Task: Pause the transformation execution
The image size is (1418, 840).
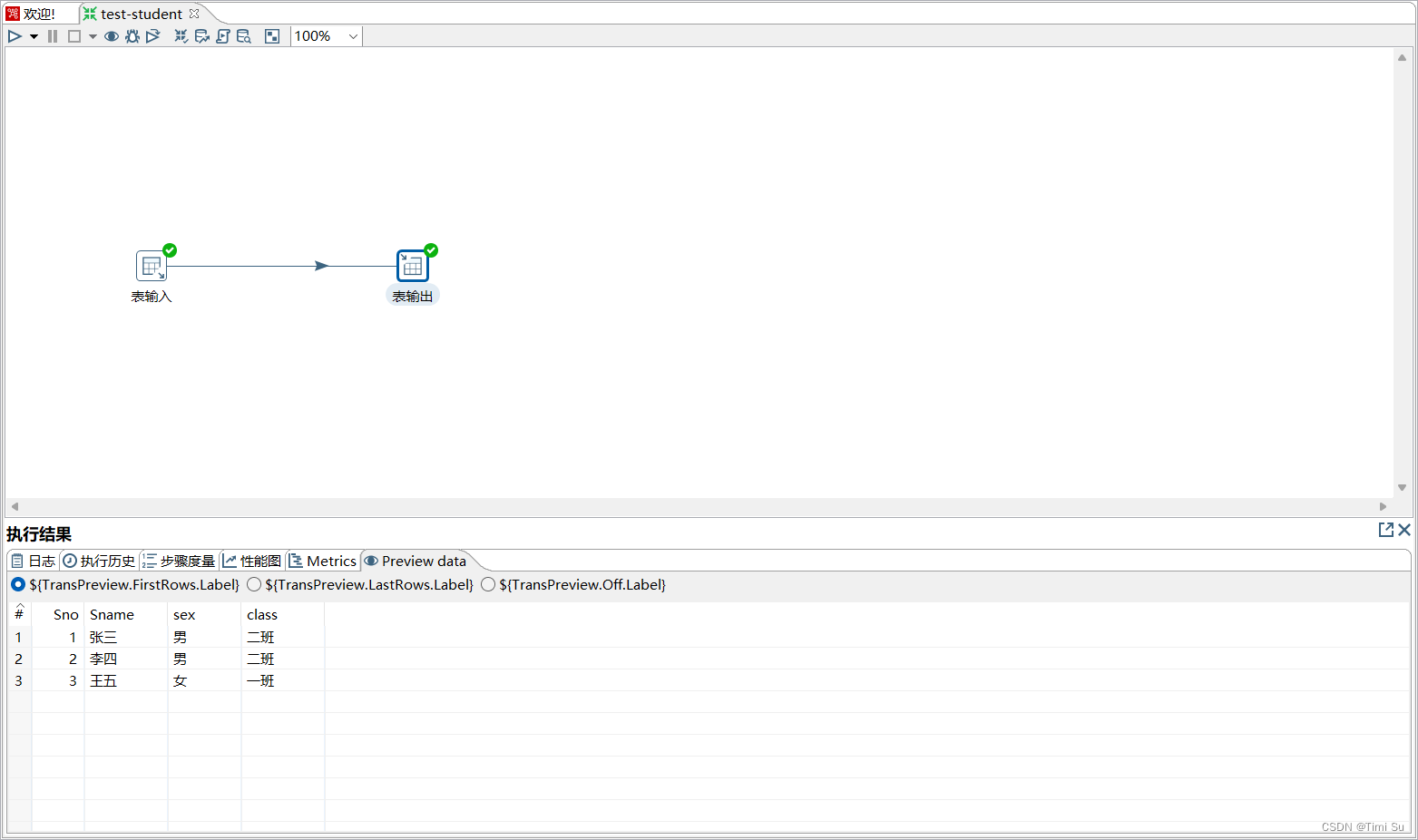Action: [52, 36]
